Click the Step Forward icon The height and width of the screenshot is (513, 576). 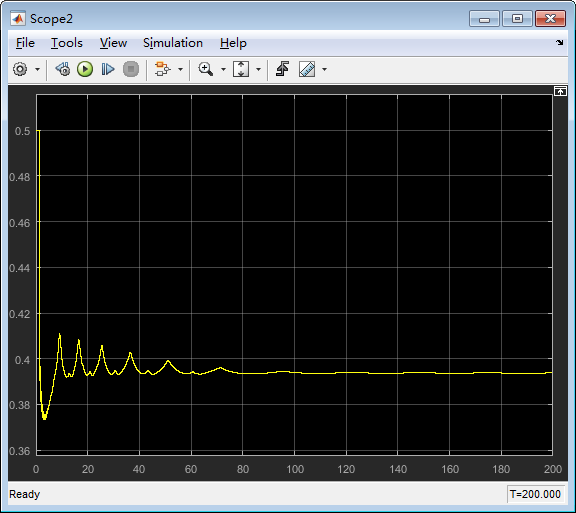click(108, 69)
